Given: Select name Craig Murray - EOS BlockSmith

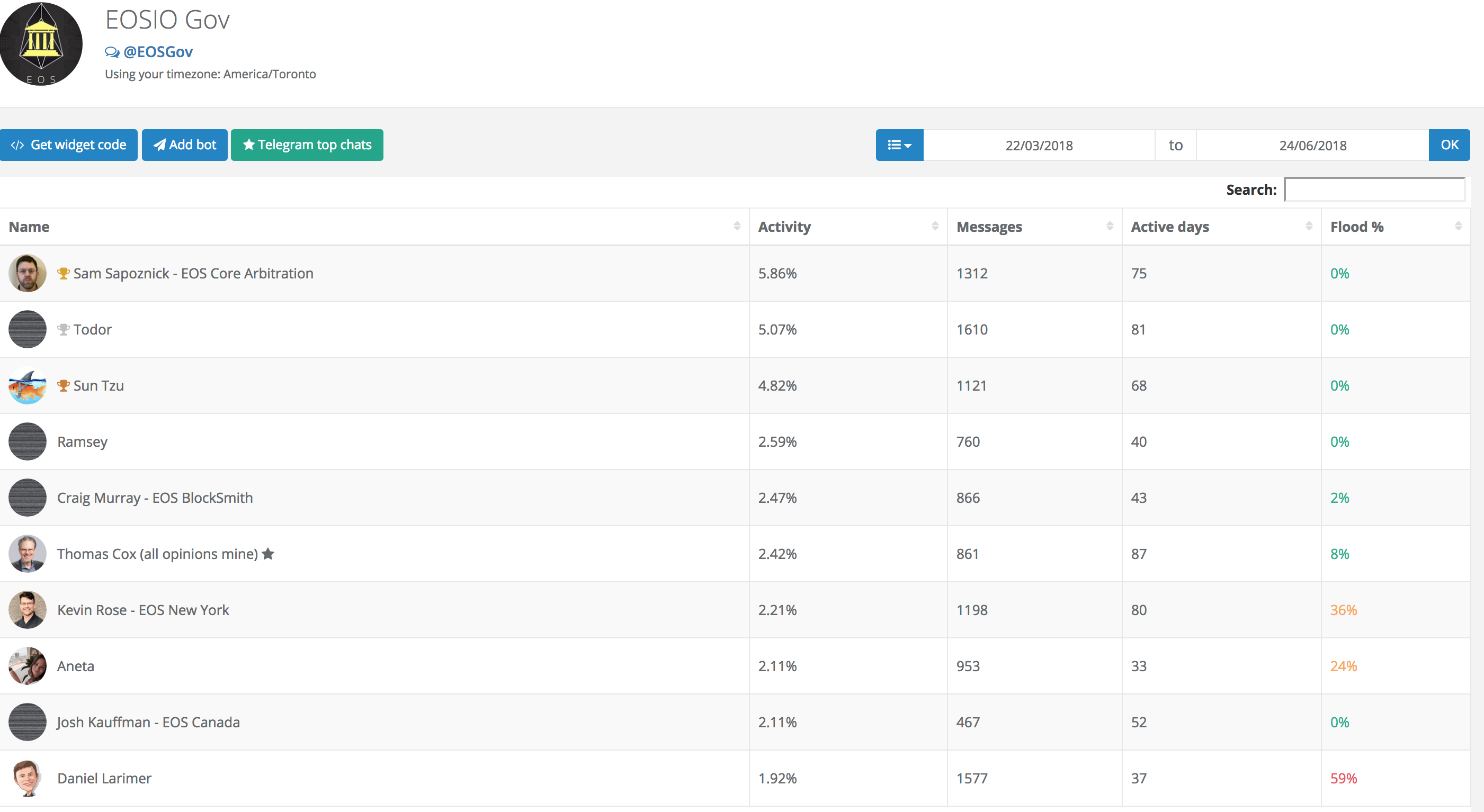Looking at the screenshot, I should 155,498.
